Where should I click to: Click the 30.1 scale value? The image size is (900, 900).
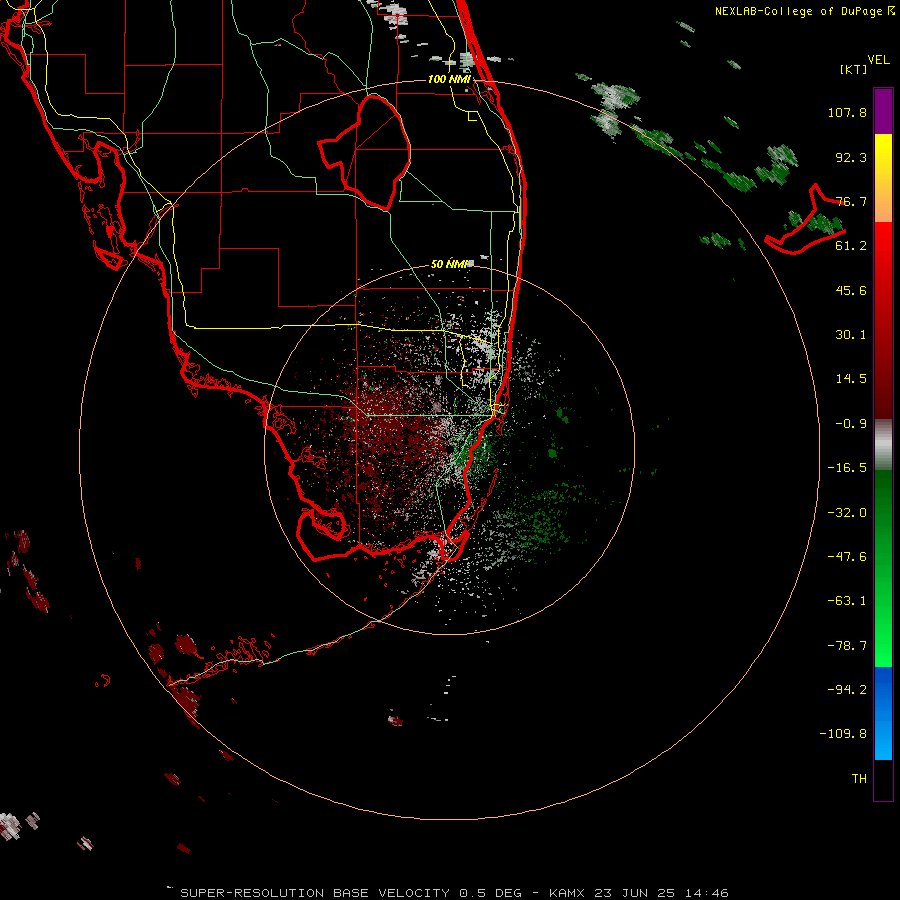pos(851,335)
